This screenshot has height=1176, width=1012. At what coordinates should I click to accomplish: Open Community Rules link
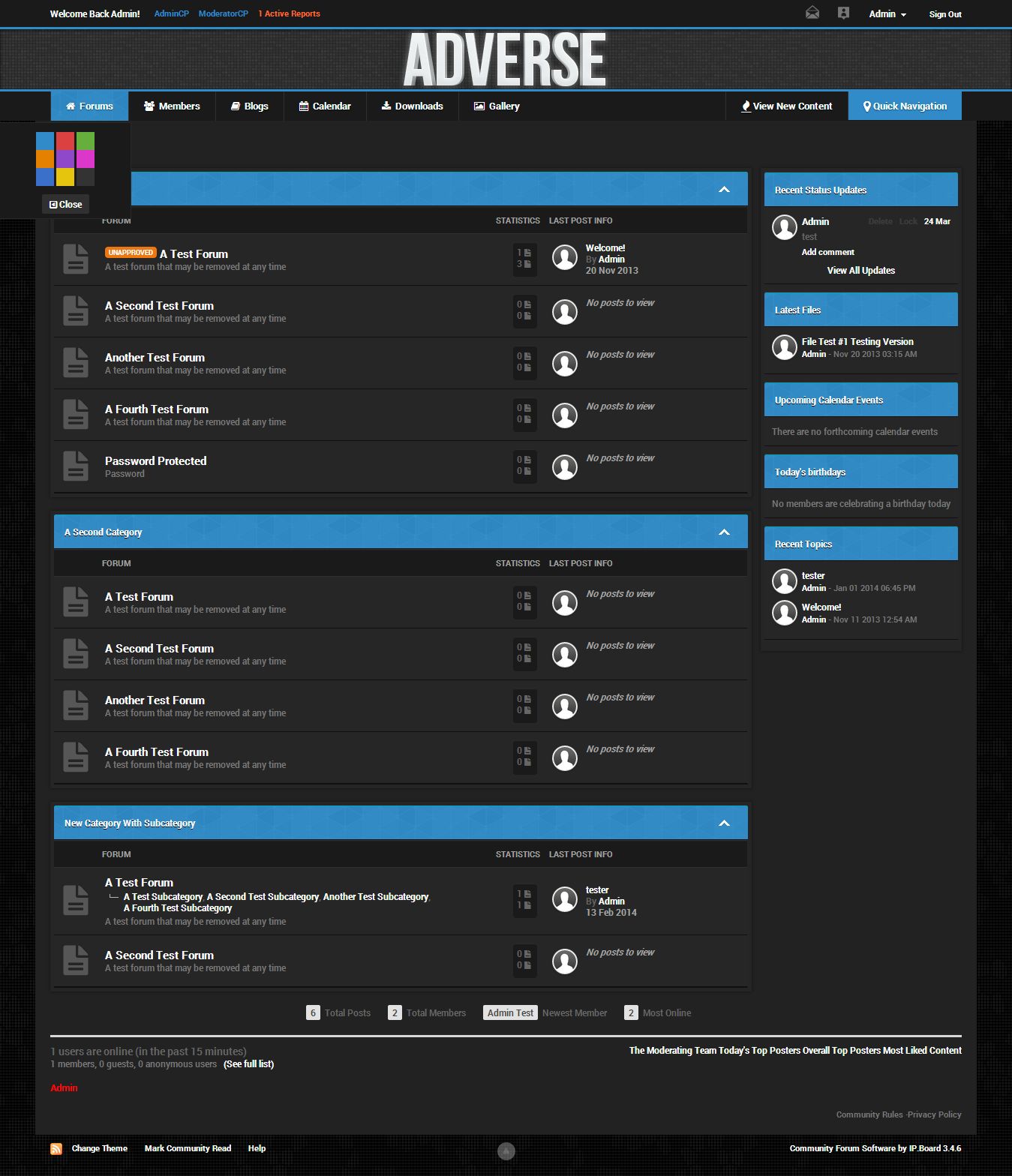(x=869, y=1114)
